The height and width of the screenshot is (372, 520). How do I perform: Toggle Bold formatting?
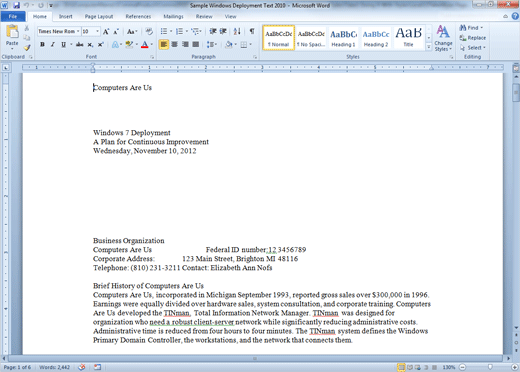(x=42, y=44)
